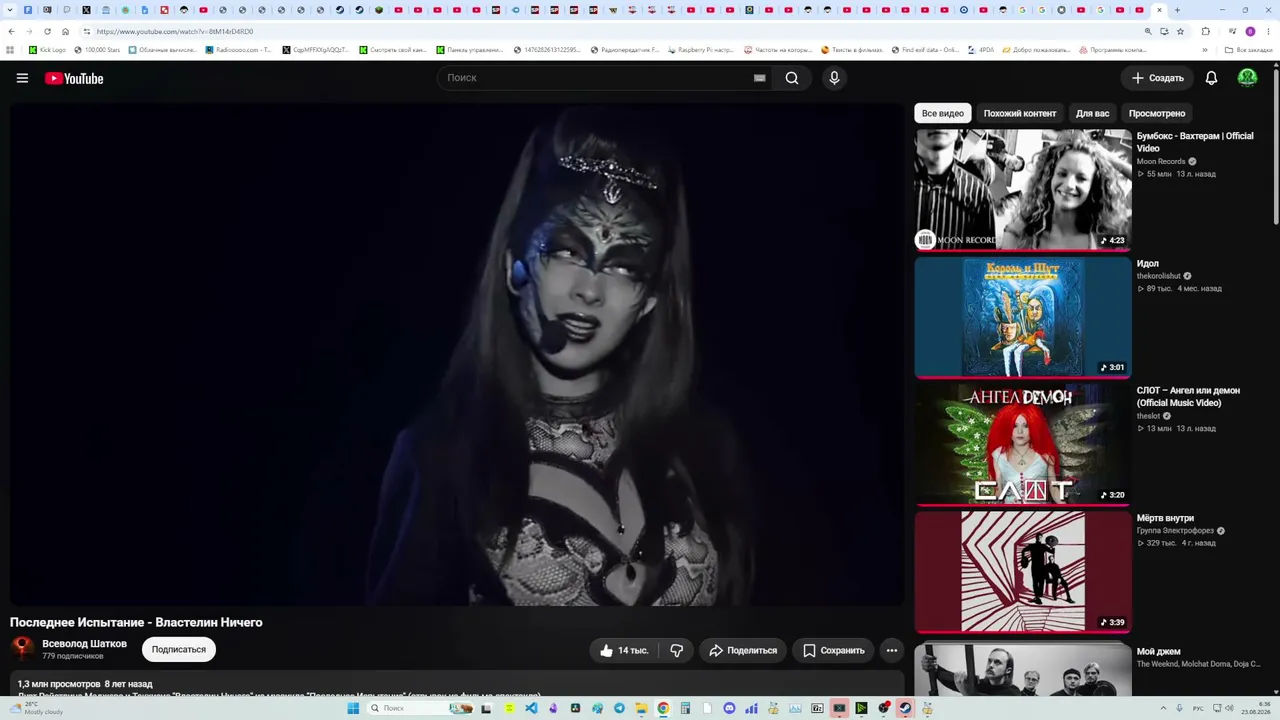
Task: Open 'Идол' video title link
Action: 1148,264
